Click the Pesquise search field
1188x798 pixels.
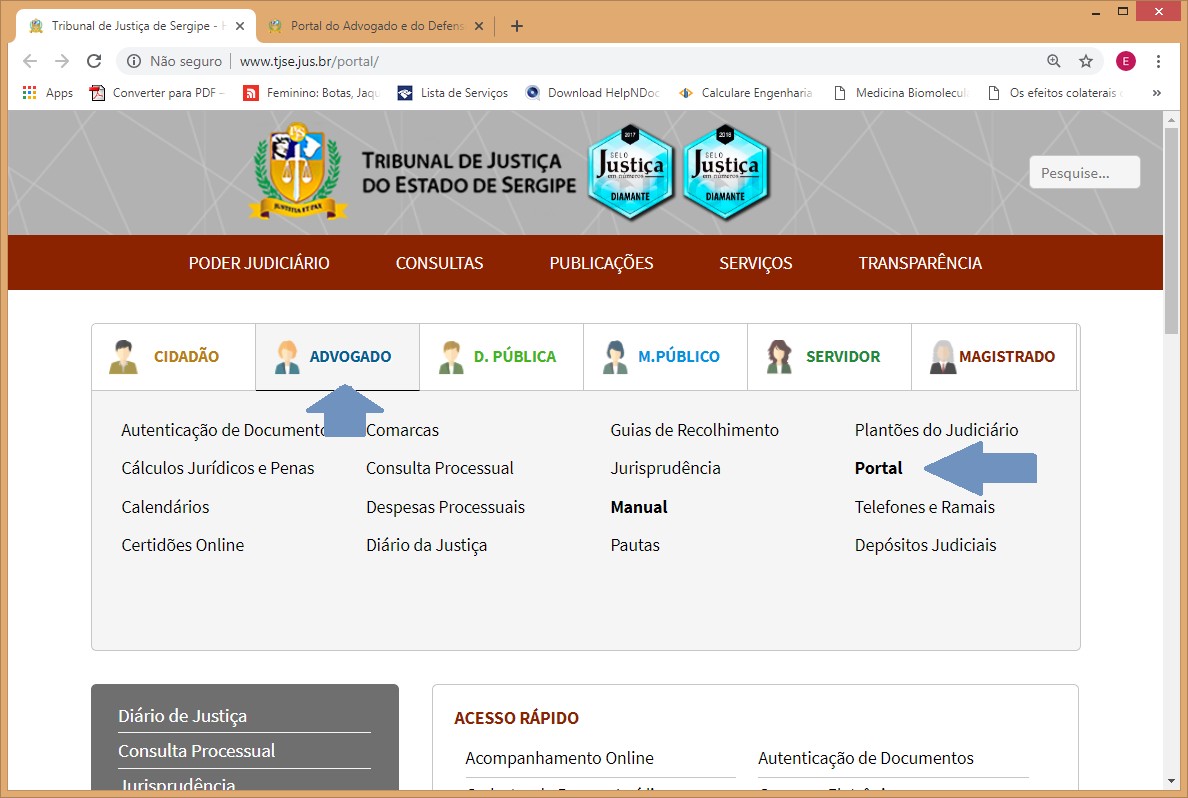[x=1084, y=173]
